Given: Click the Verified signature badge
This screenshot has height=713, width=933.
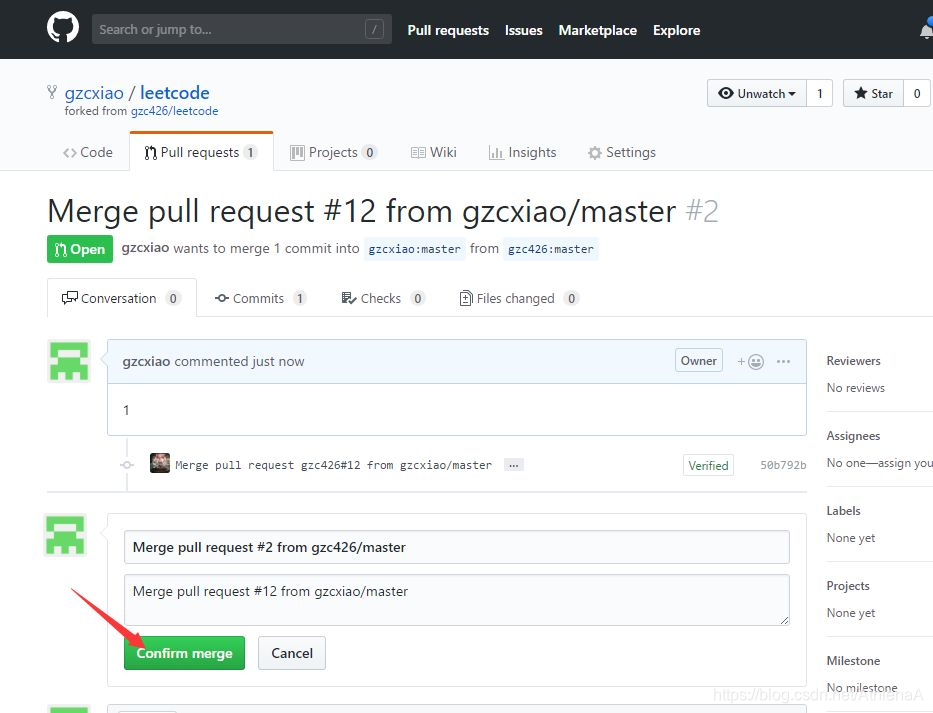Looking at the screenshot, I should click(x=708, y=465).
